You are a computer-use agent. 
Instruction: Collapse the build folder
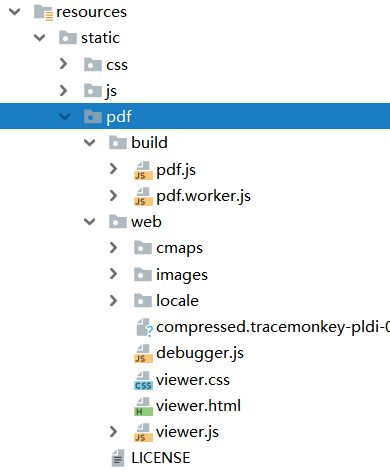click(90, 143)
